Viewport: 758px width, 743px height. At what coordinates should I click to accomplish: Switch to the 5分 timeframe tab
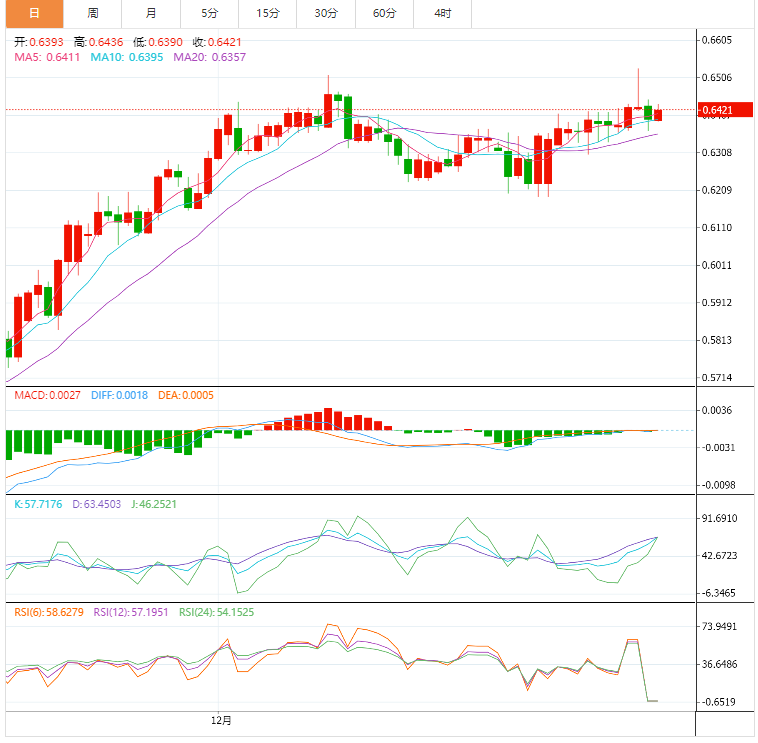209,13
